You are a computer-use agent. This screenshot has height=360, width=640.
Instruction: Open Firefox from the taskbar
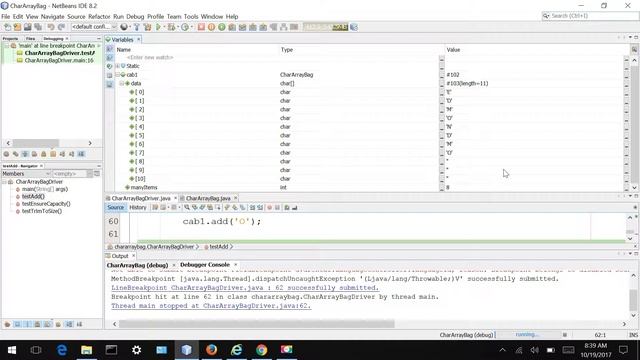point(211,350)
